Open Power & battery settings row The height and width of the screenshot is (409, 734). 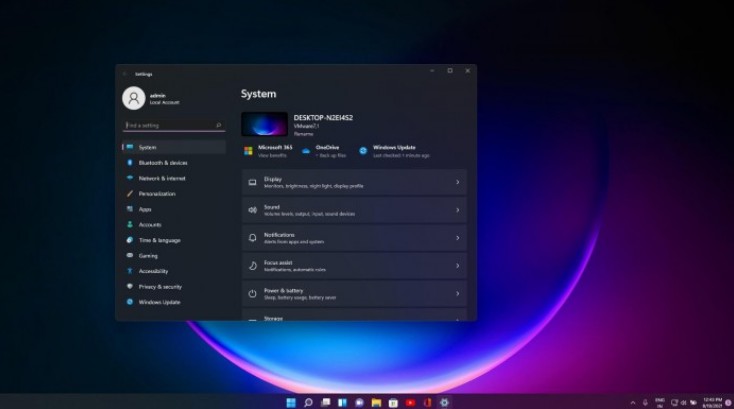click(354, 294)
